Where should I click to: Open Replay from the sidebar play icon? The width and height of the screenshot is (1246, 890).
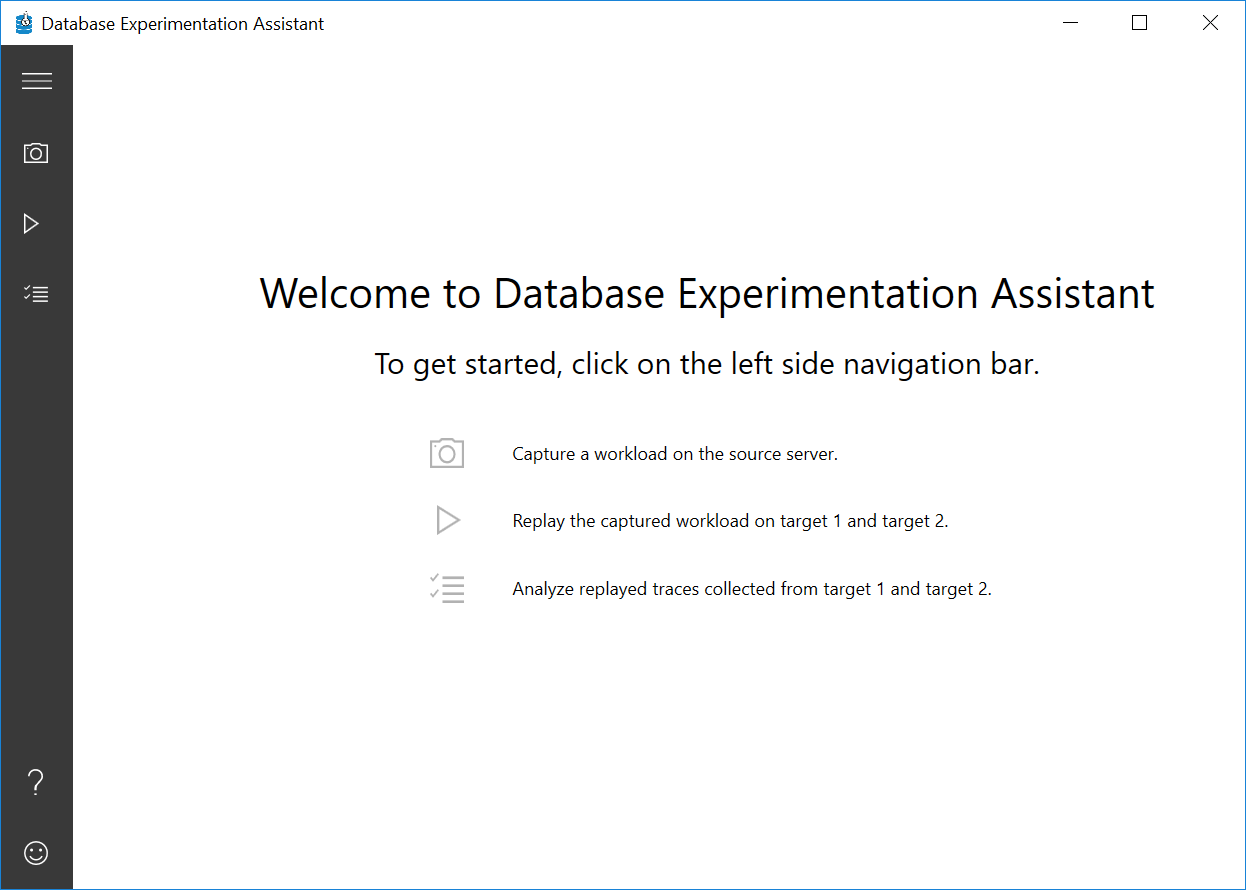tap(31, 224)
